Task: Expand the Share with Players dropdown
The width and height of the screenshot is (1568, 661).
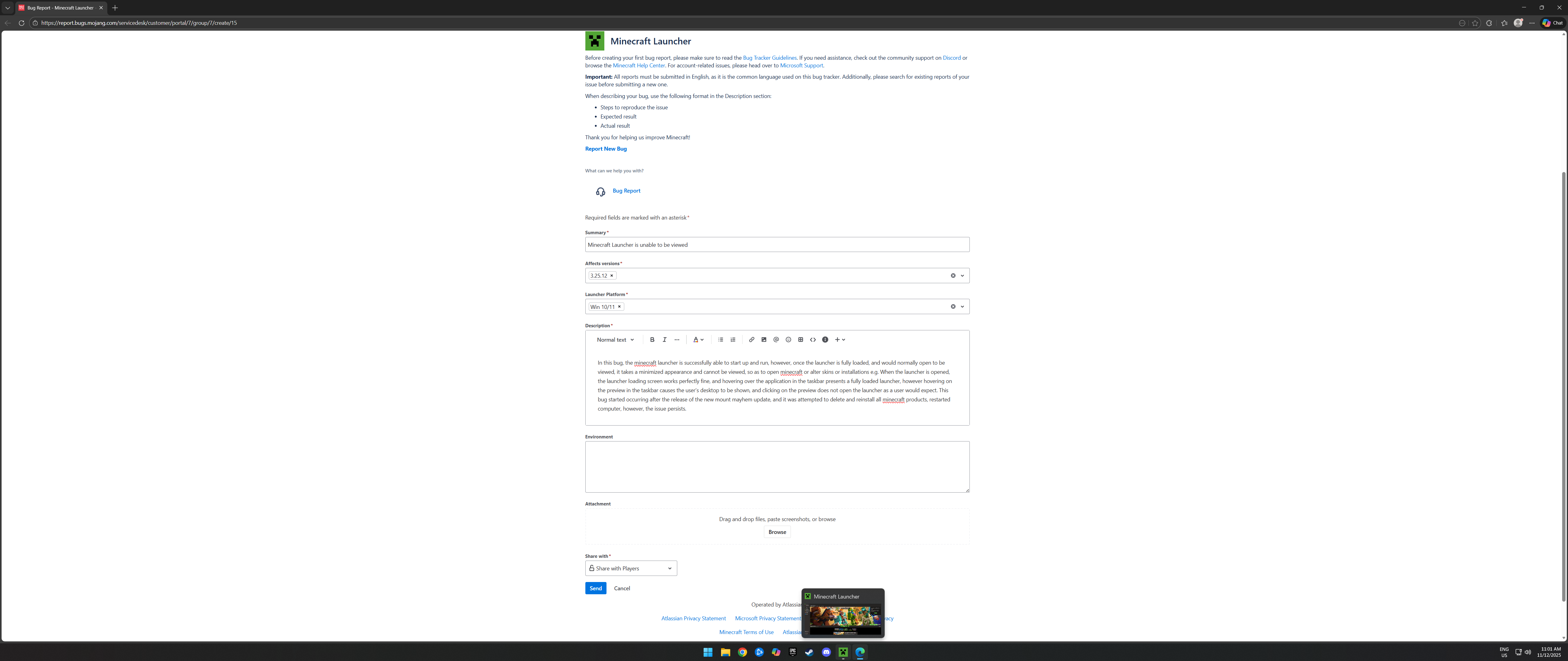Action: [x=631, y=569]
